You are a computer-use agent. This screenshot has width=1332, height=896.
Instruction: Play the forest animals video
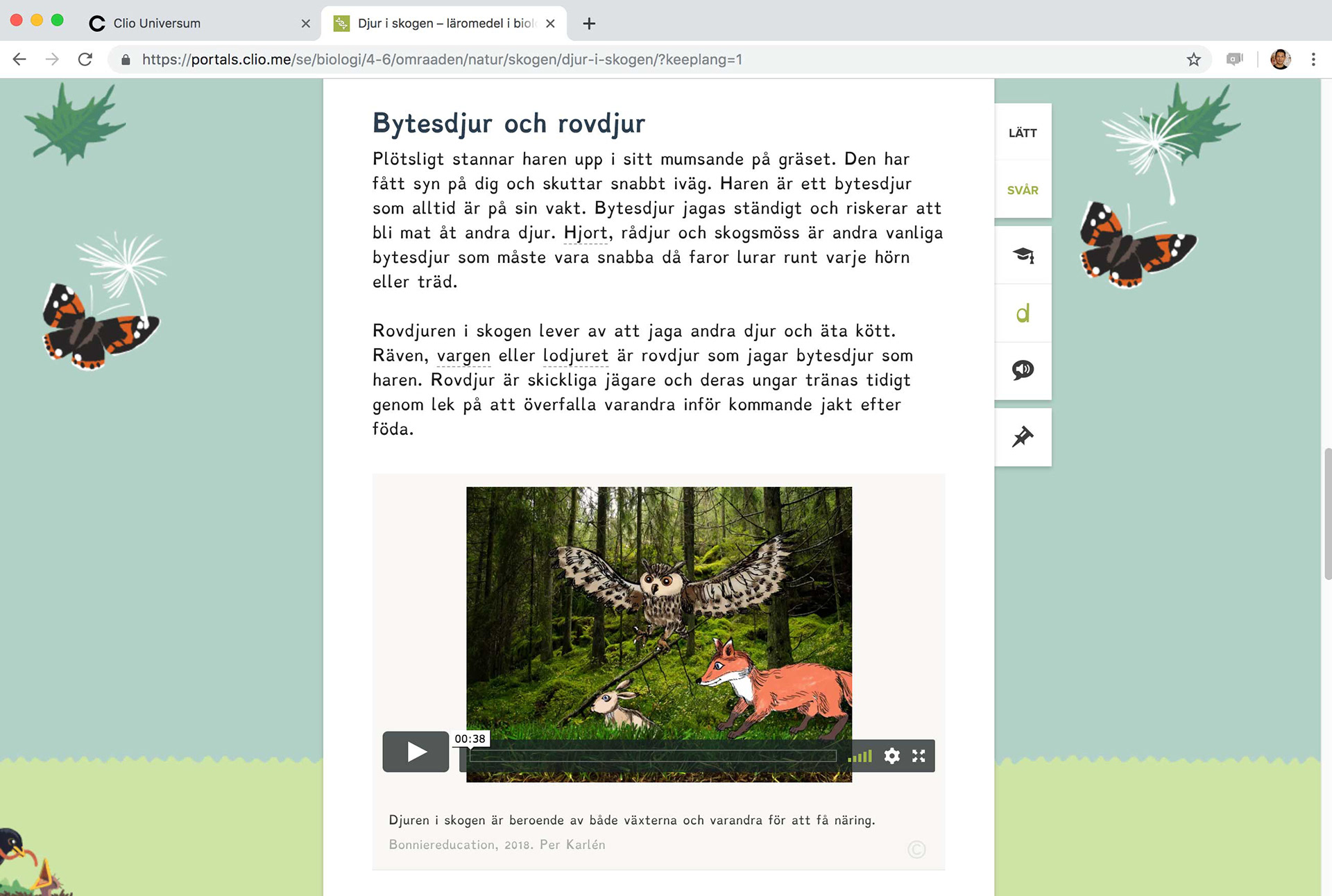click(416, 752)
